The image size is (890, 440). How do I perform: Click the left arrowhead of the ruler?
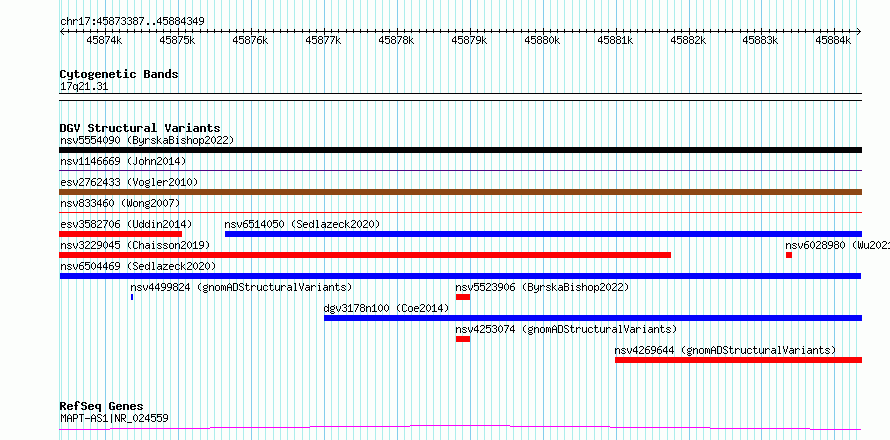tap(62, 31)
